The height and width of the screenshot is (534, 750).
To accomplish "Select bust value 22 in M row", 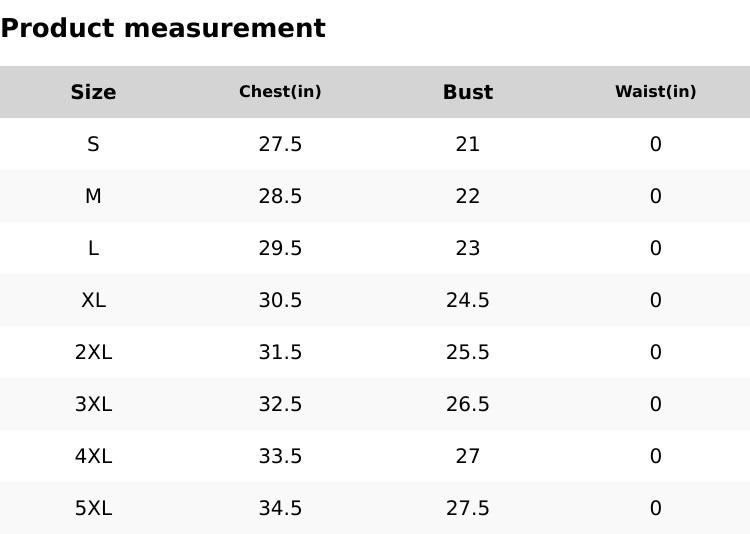I will click(x=468, y=196).
